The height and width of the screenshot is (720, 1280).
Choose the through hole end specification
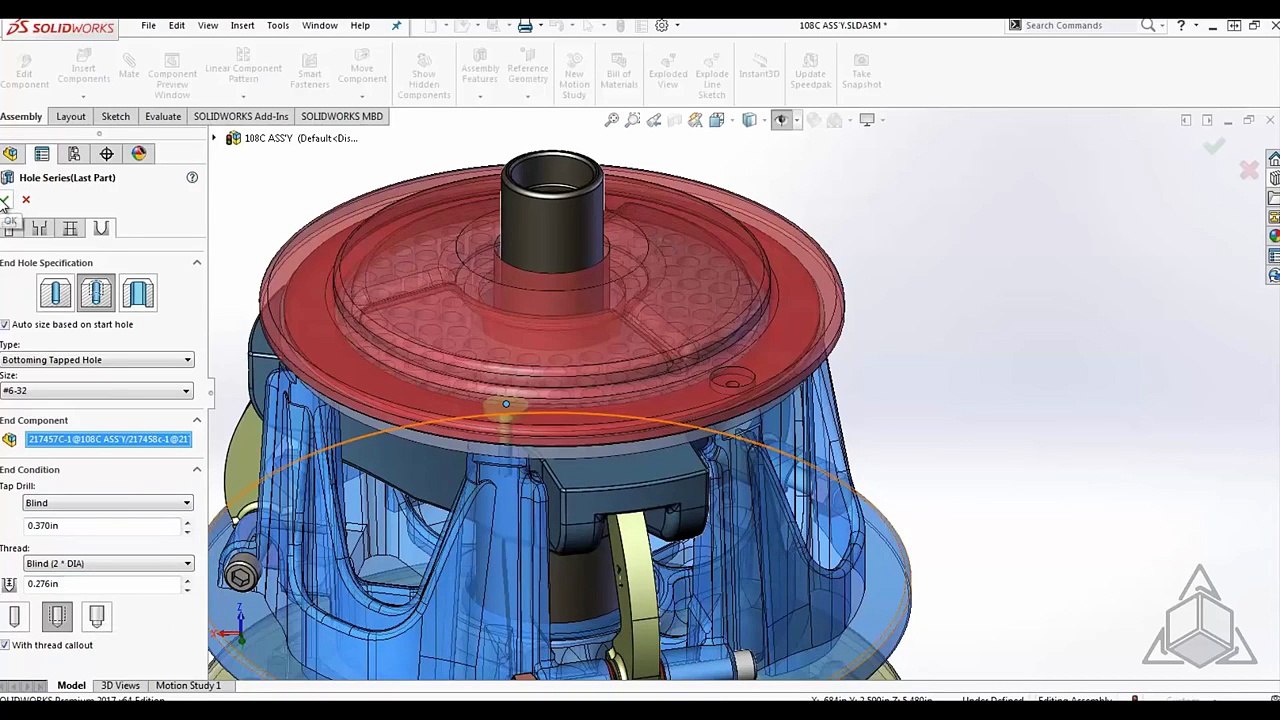click(x=138, y=293)
